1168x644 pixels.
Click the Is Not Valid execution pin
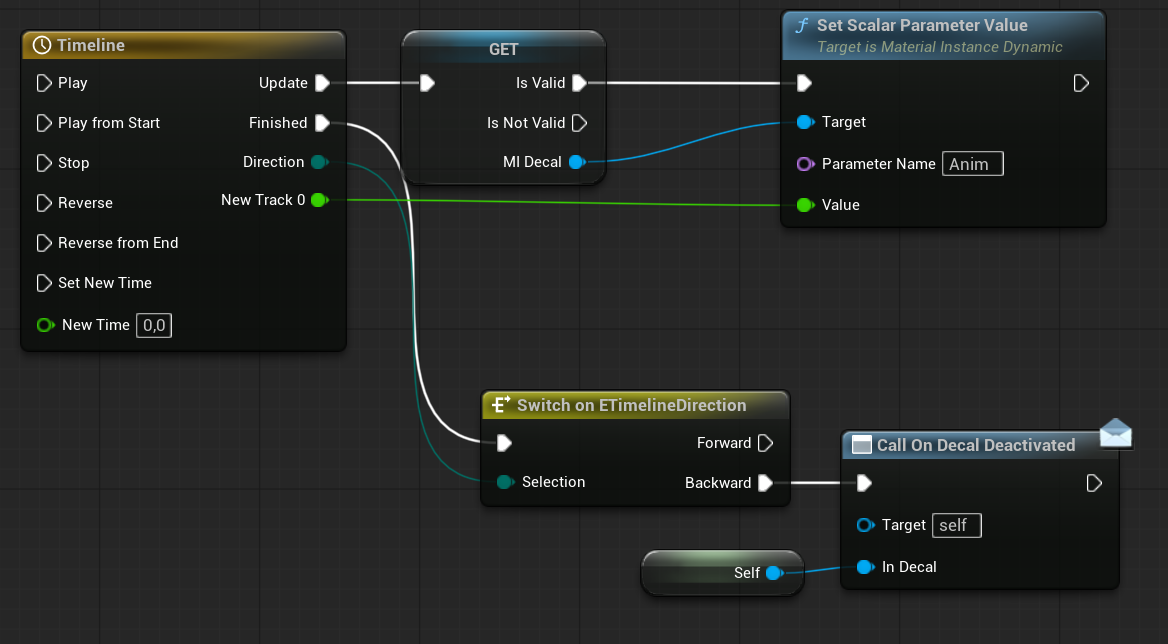click(x=579, y=123)
